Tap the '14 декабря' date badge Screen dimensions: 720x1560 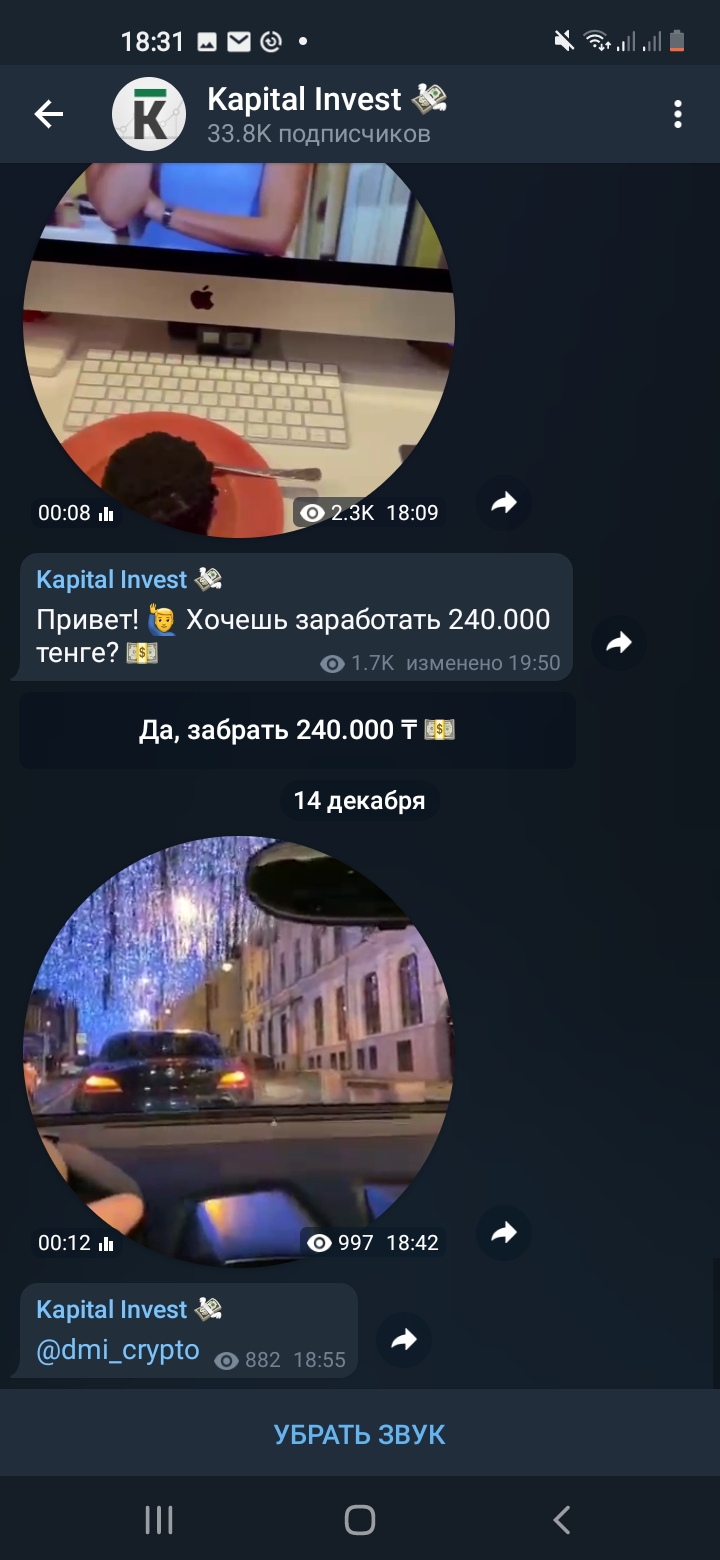pos(360,801)
